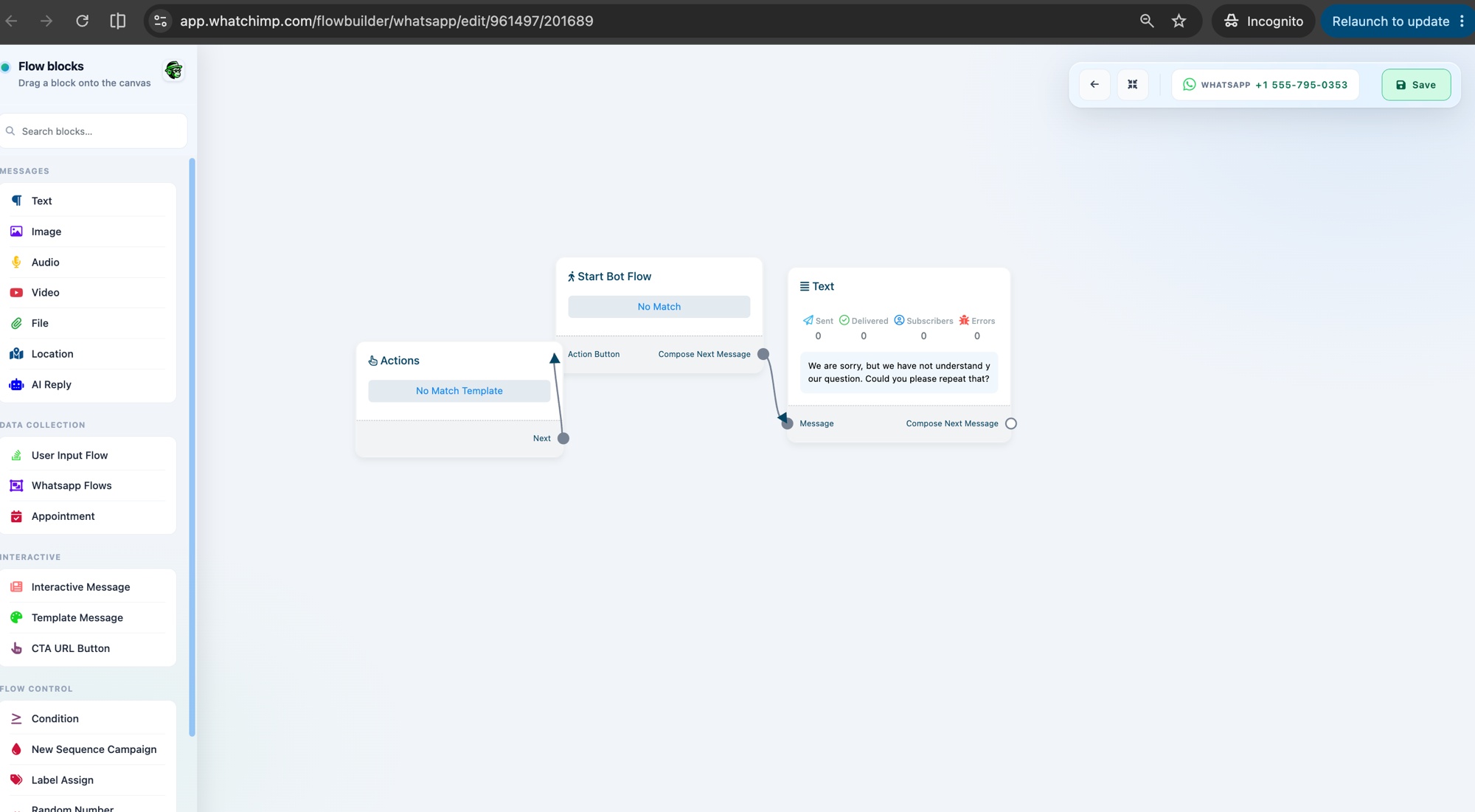
Task: Click the Actions node Next output connector
Action: pos(563,438)
